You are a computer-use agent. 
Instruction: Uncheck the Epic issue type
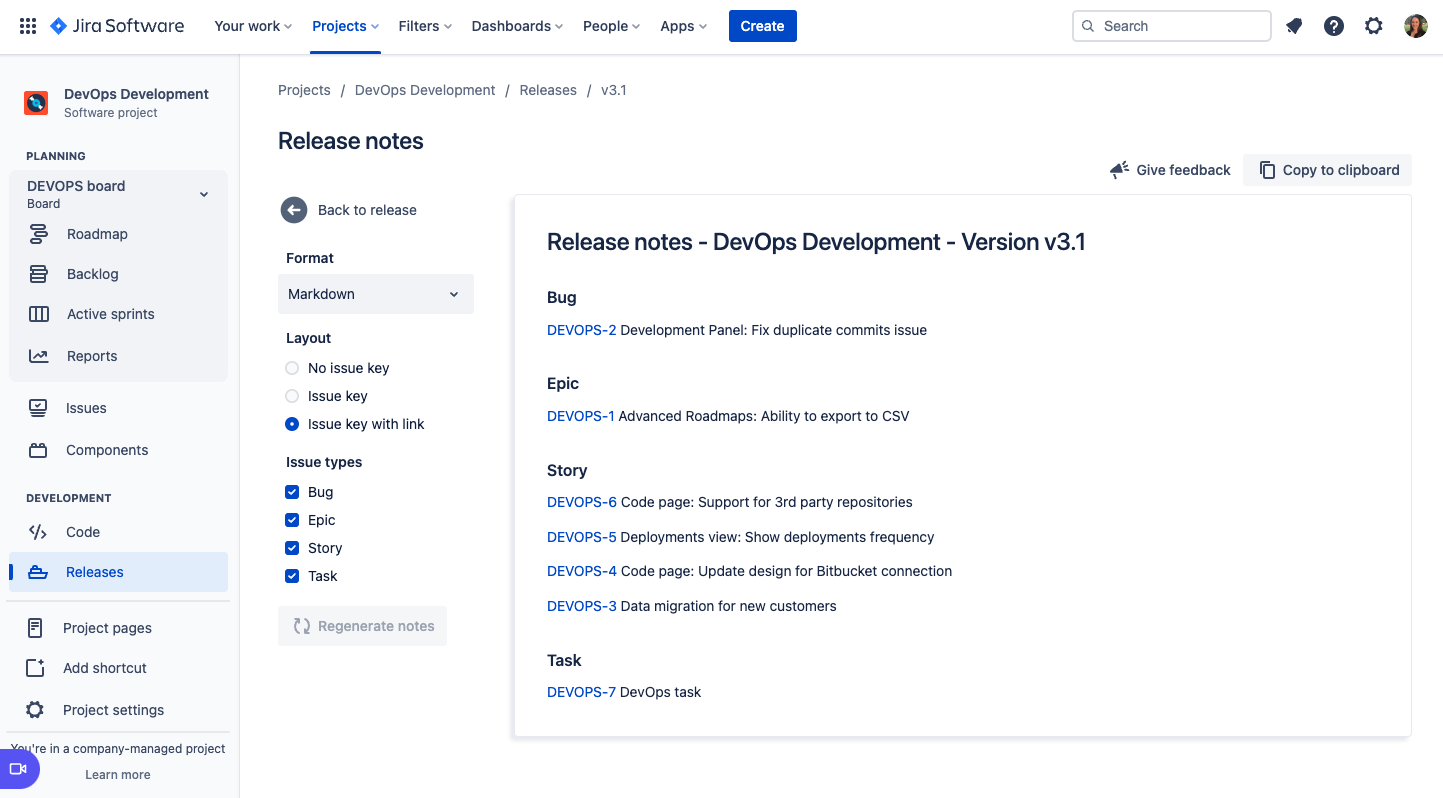pyautogui.click(x=292, y=520)
